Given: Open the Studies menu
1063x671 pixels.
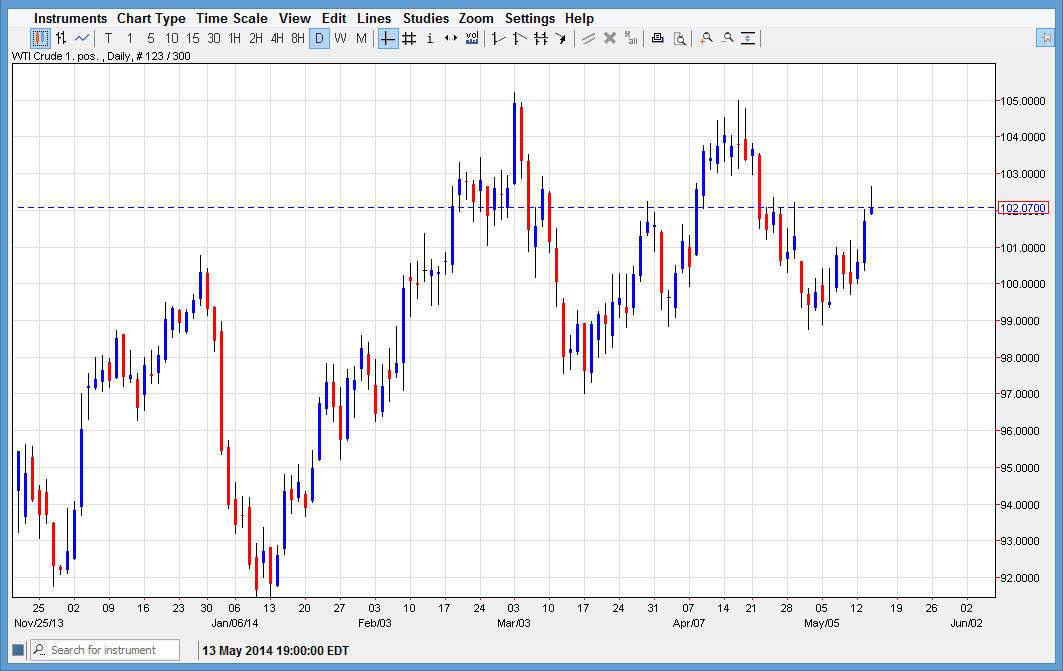Looking at the screenshot, I should click(425, 18).
